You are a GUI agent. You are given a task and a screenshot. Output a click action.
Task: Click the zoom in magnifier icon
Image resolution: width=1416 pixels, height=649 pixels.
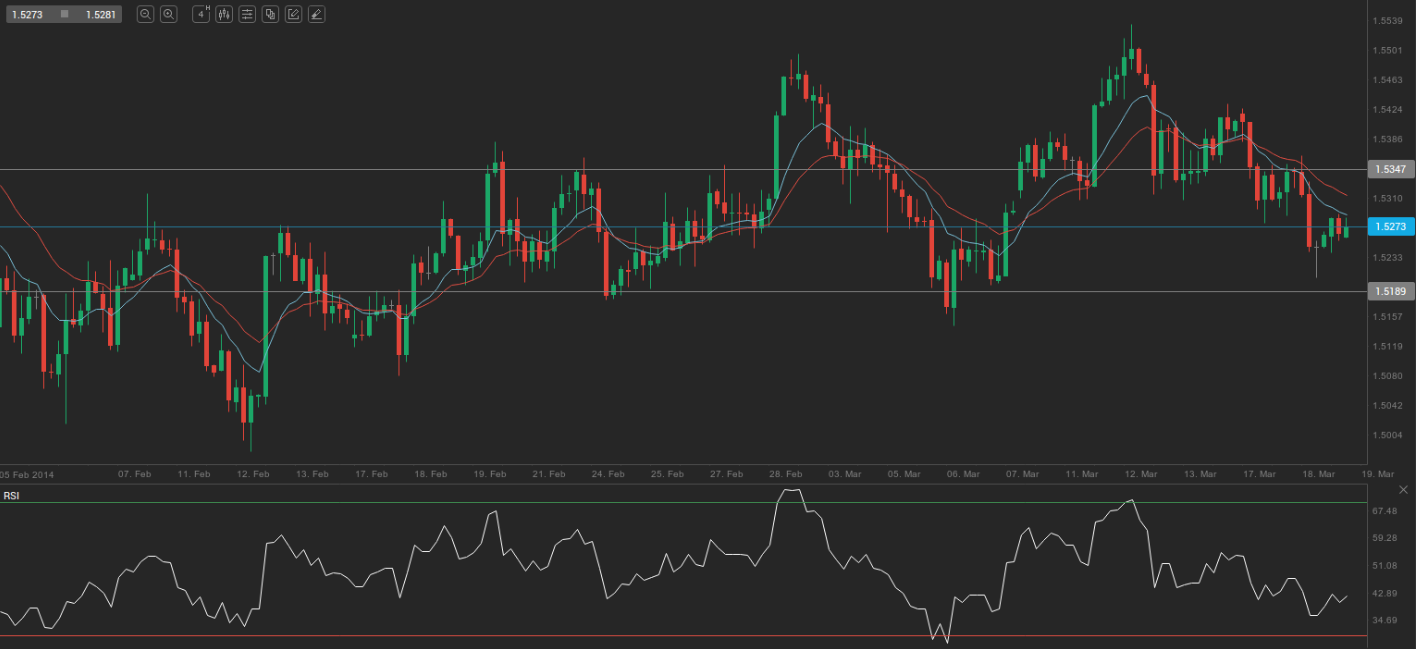168,14
